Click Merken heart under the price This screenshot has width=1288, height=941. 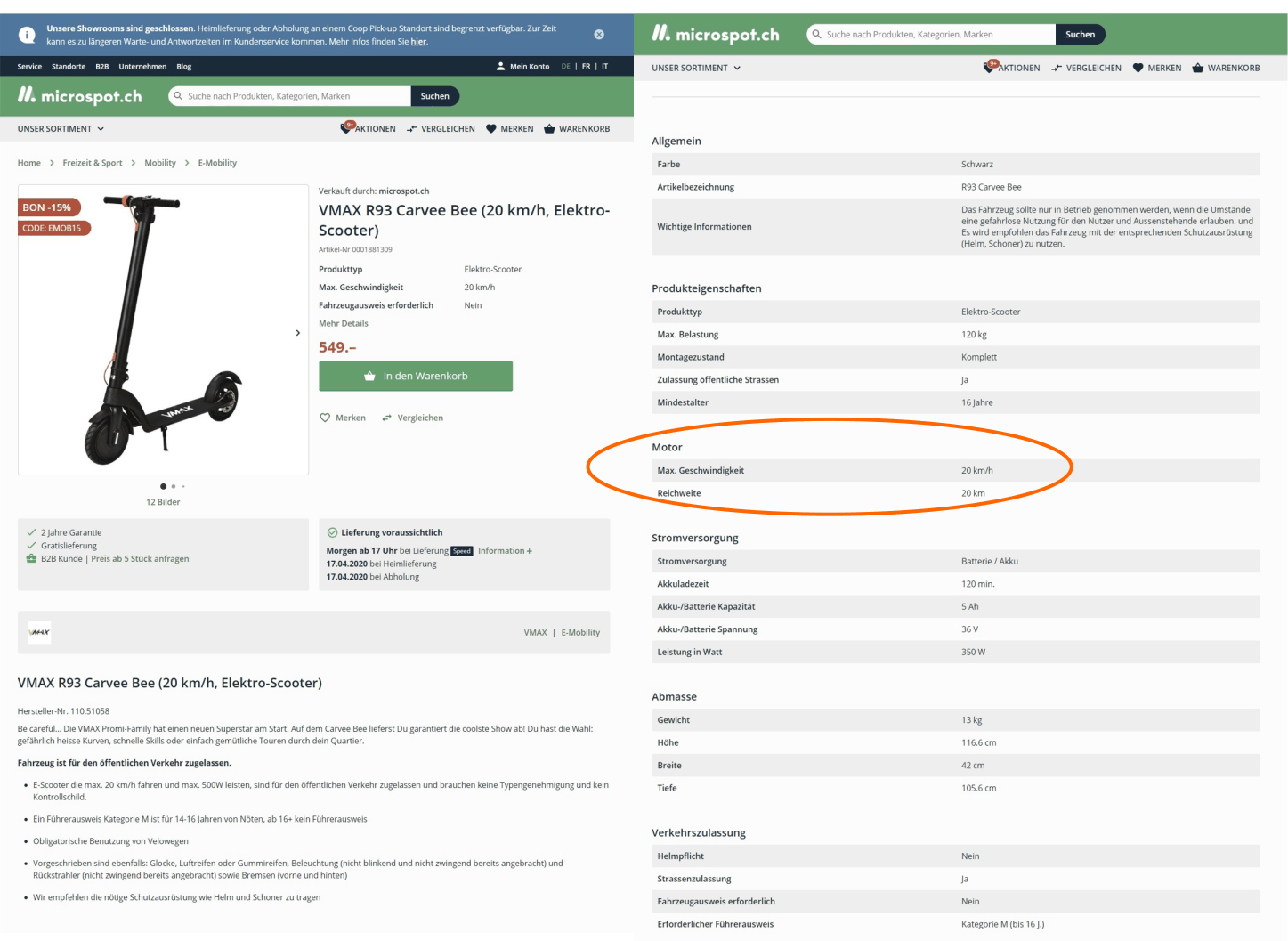point(343,418)
